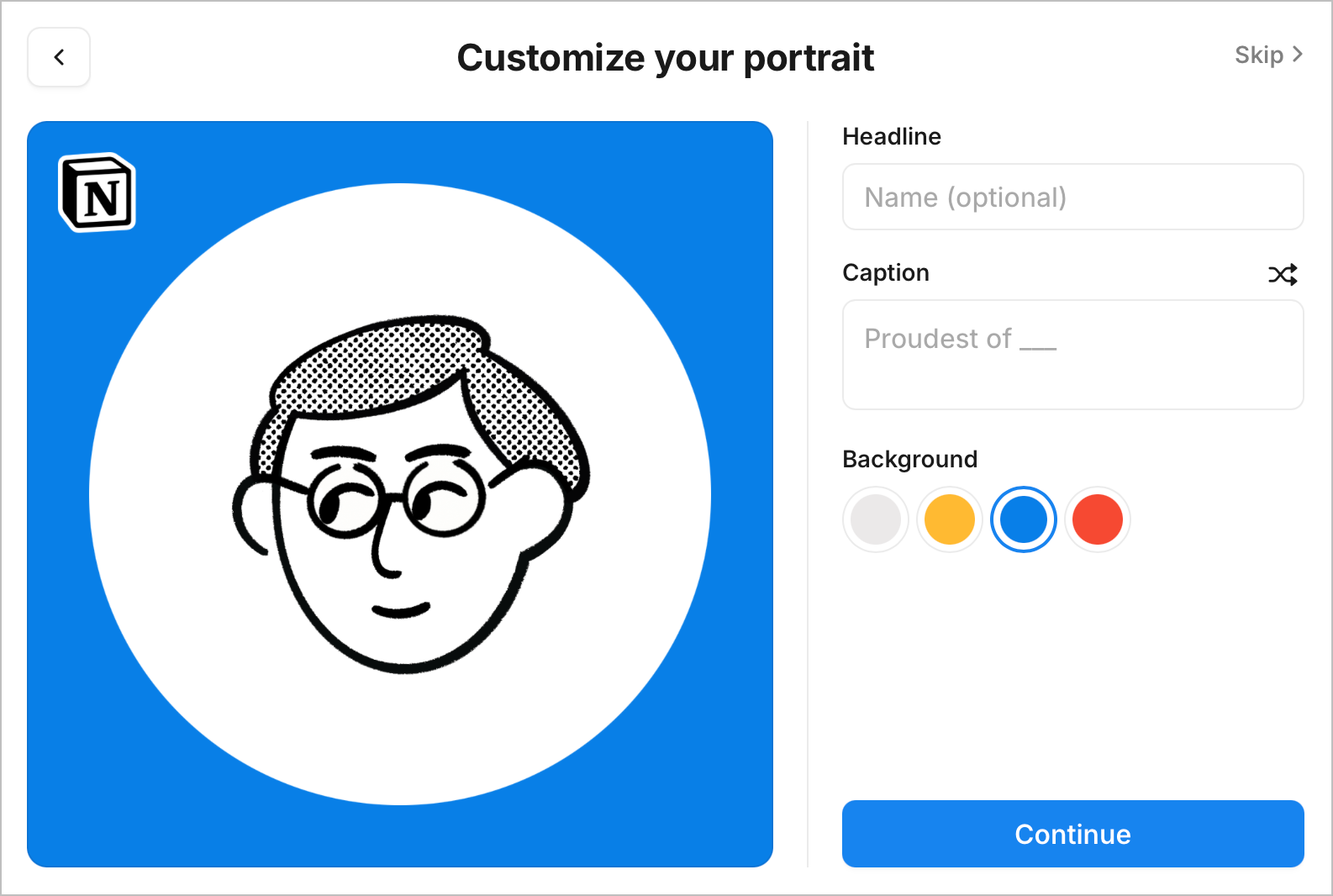
Task: Click the back arrow icon at top left
Action: pyautogui.click(x=58, y=56)
